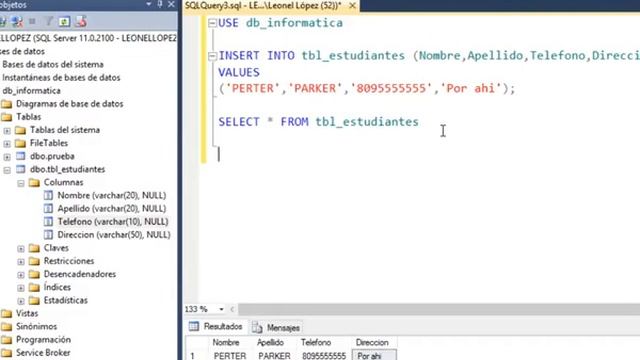Image resolution: width=640 pixels, height=360 pixels.
Task: Click the horizontal scrollbar left arrow in editor
Action: (232, 309)
